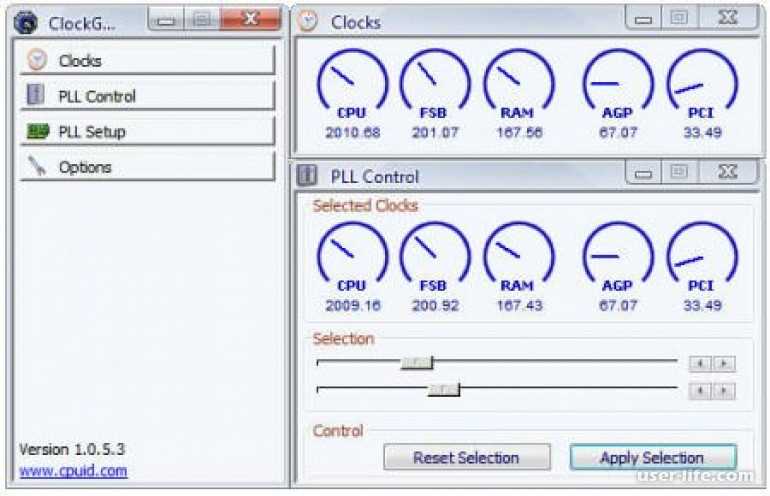Click the clock icon beside Clocks button
Image resolution: width=770 pixels, height=496 pixels.
point(37,60)
